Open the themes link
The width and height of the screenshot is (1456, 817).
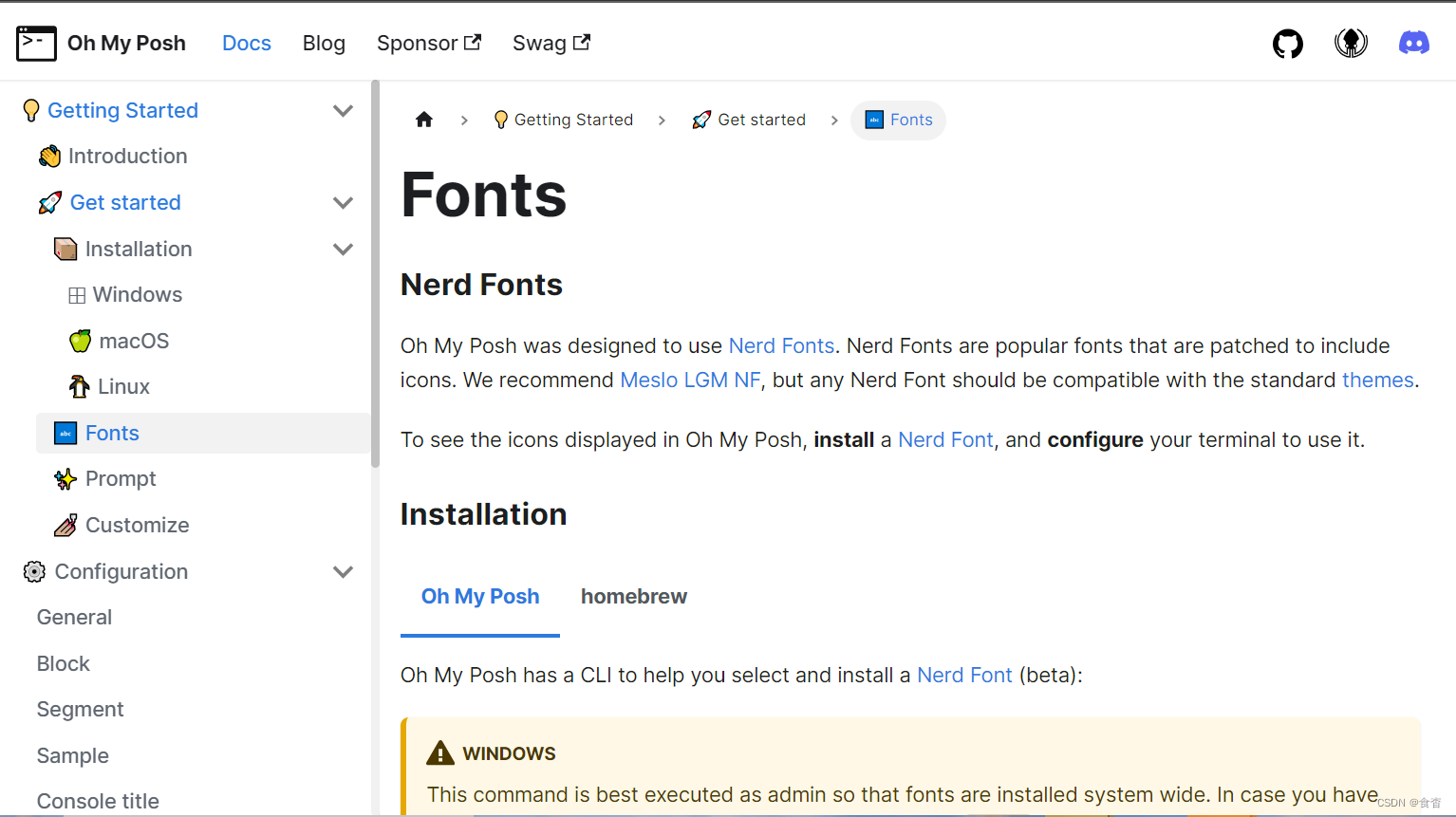(1378, 380)
